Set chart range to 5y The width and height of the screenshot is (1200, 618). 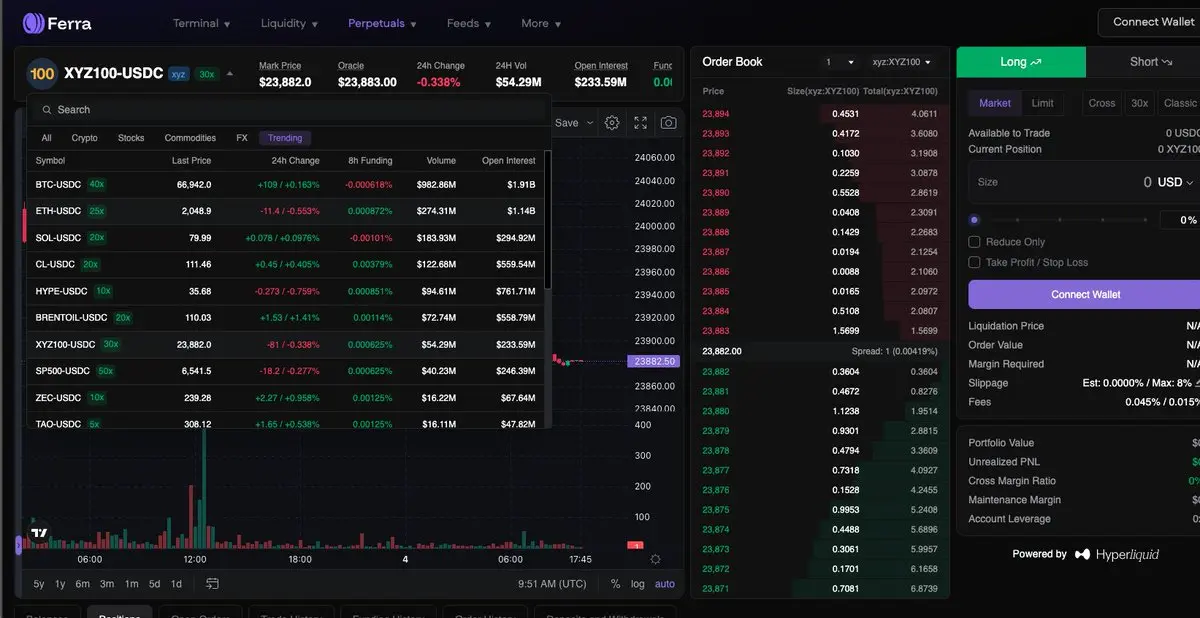tap(39, 584)
